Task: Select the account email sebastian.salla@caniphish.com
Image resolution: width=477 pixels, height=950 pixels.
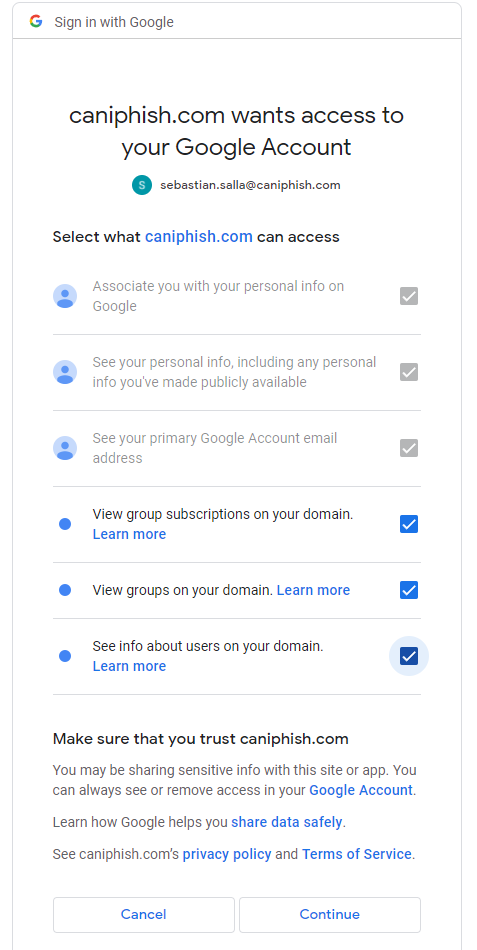Action: click(250, 185)
